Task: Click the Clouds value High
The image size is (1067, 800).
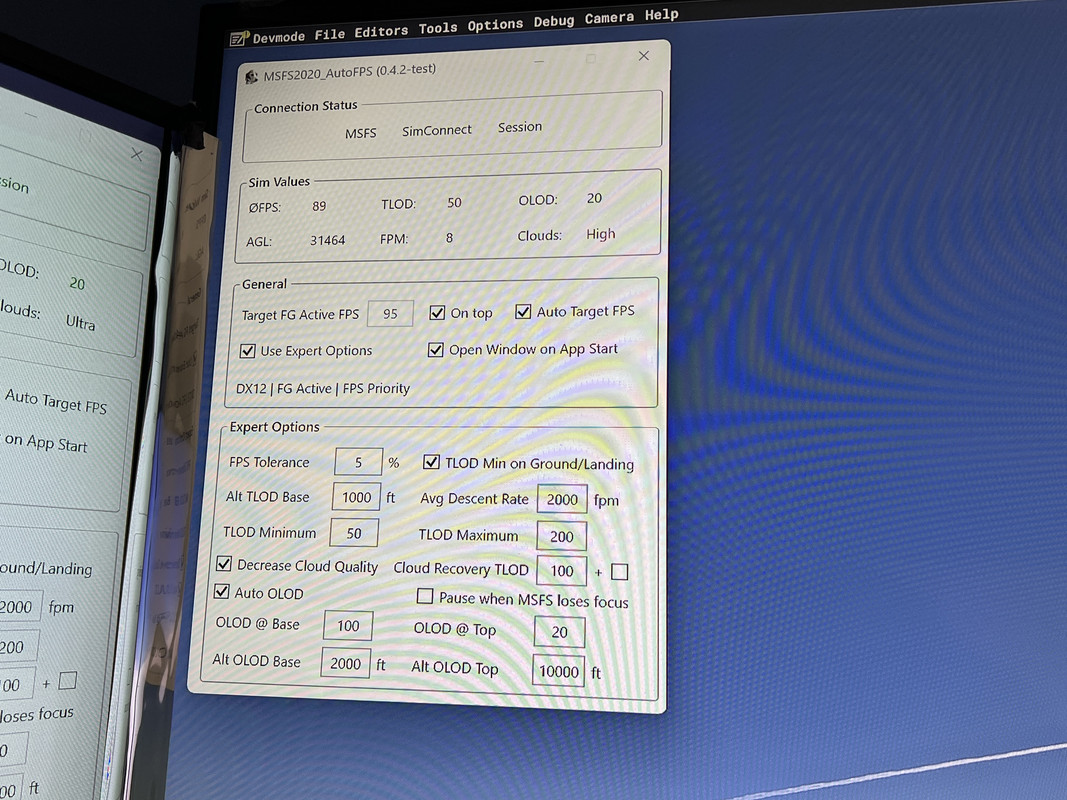Action: [x=601, y=234]
